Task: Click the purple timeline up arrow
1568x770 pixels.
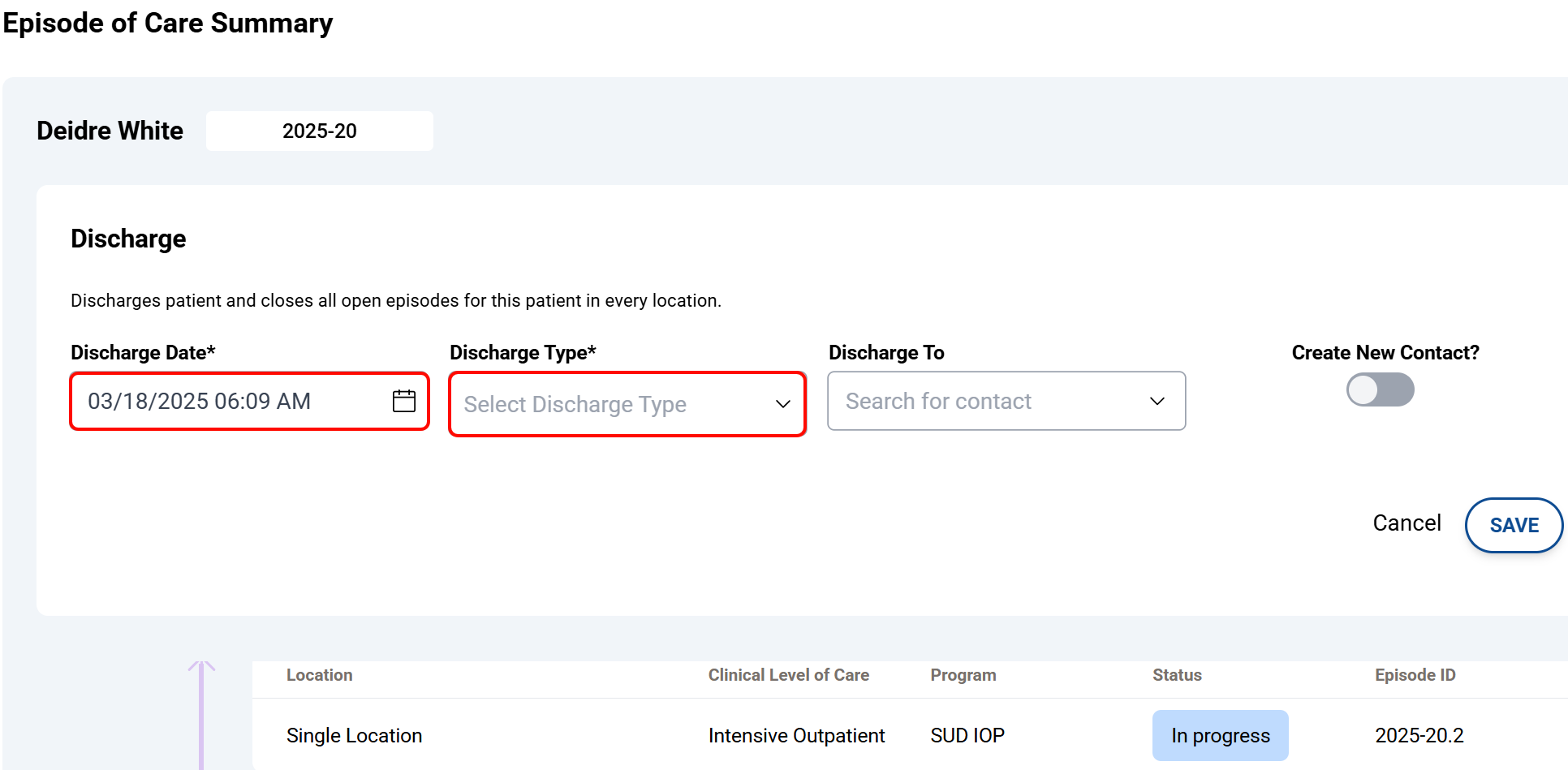Action: coord(201,669)
